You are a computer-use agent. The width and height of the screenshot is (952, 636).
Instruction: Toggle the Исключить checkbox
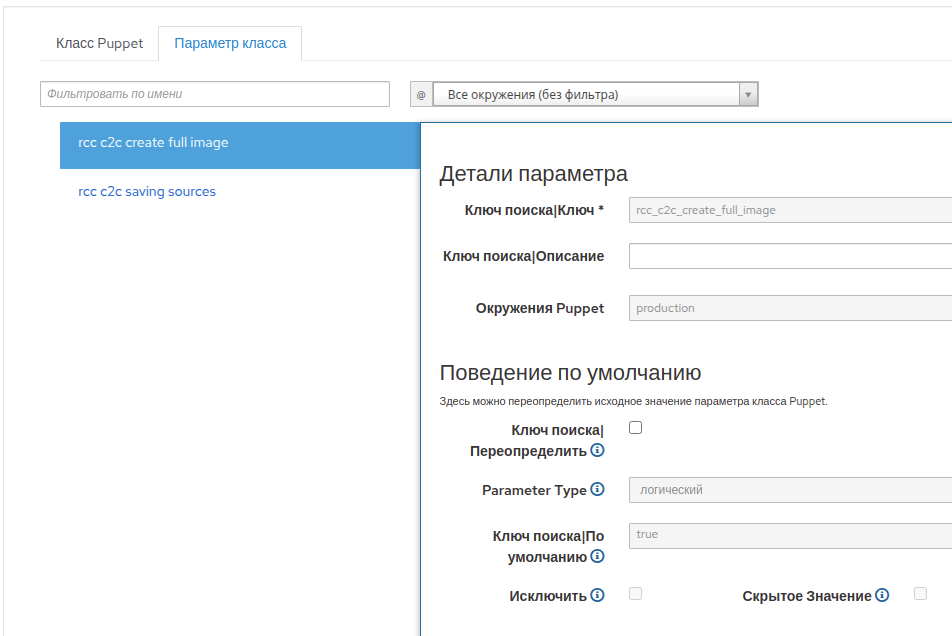point(635,594)
